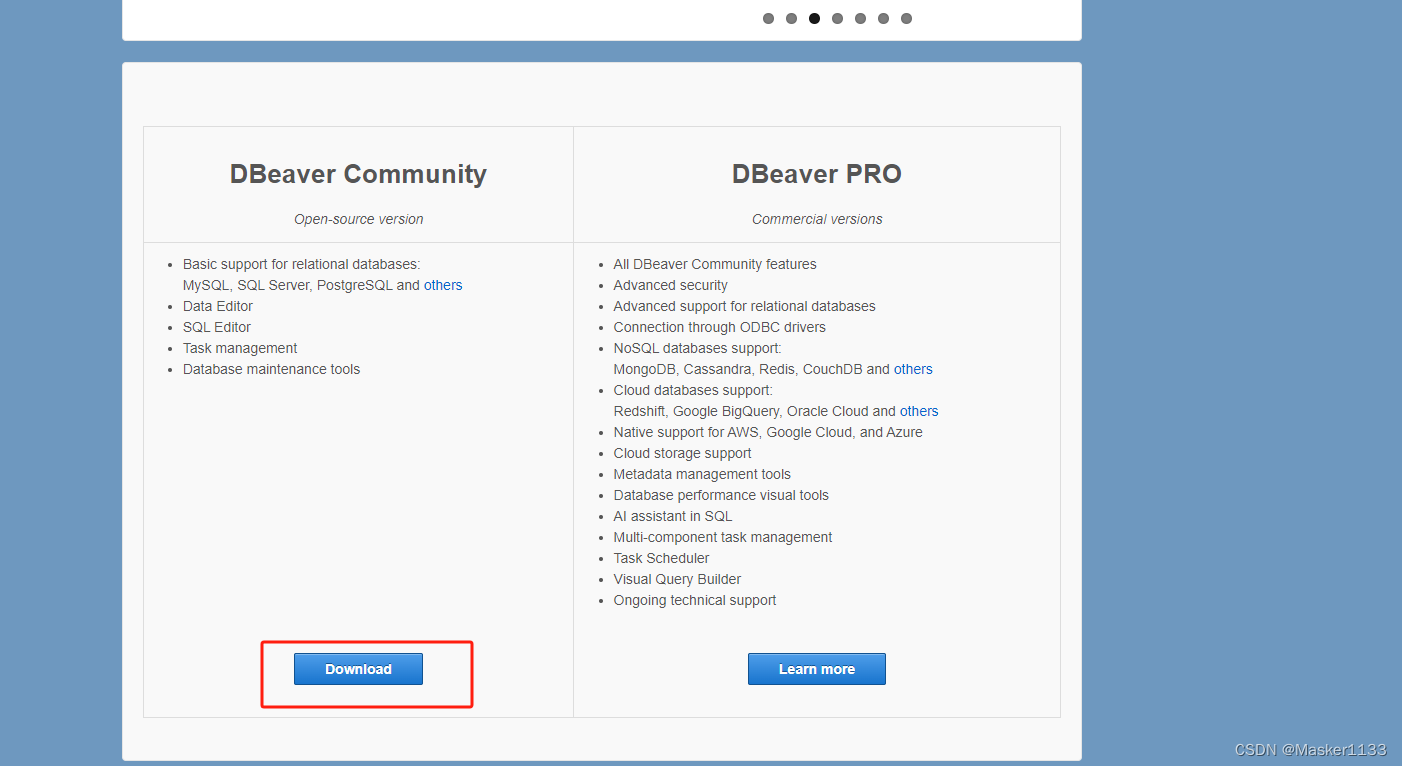Open the 'others' link after CouchDB
1402x766 pixels.
pos(913,369)
